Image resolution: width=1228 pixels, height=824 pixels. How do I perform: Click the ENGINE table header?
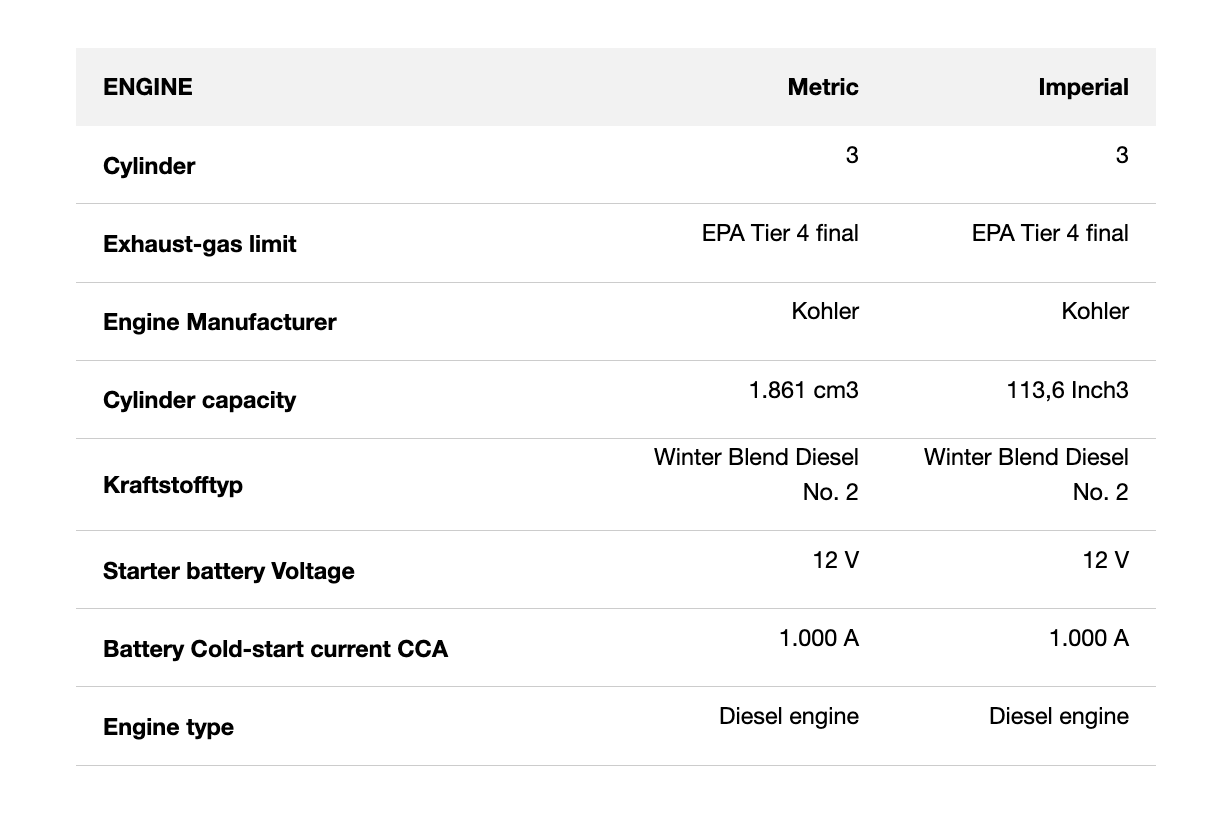[148, 87]
